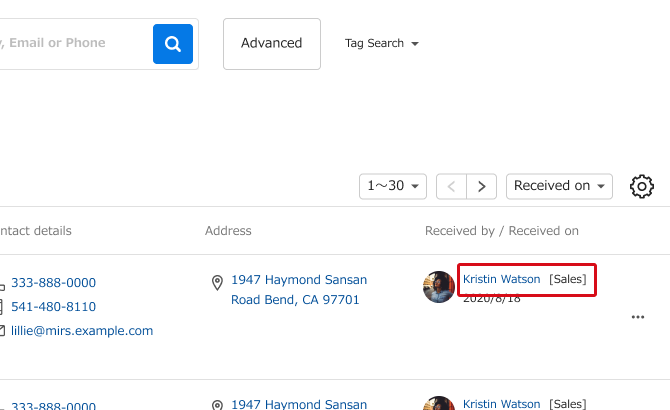This screenshot has height=410, width=670.
Task: Click the Address column header
Action: pyautogui.click(x=228, y=231)
